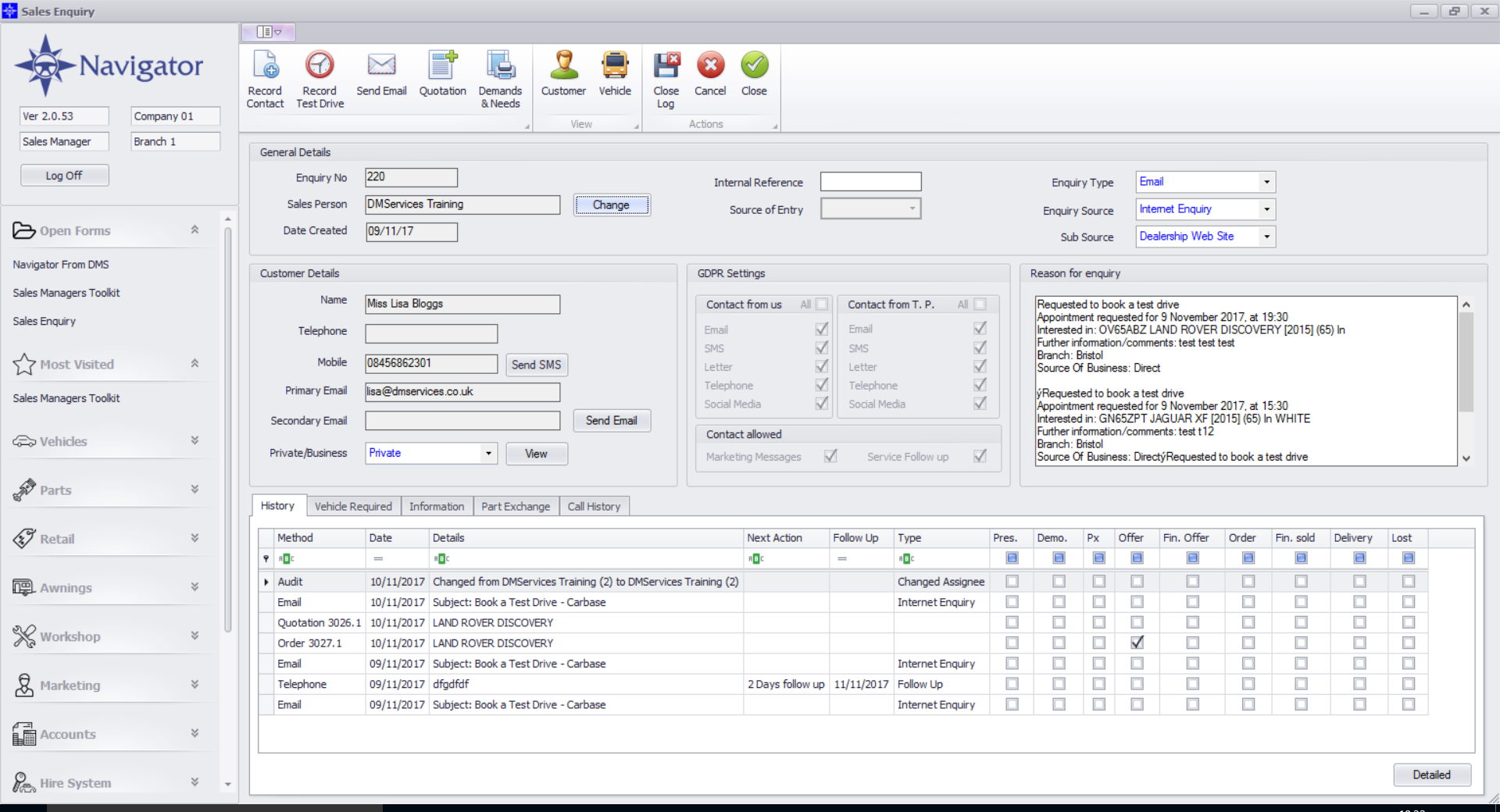
Task: Click the filter row funnel icon
Action: 266,558
